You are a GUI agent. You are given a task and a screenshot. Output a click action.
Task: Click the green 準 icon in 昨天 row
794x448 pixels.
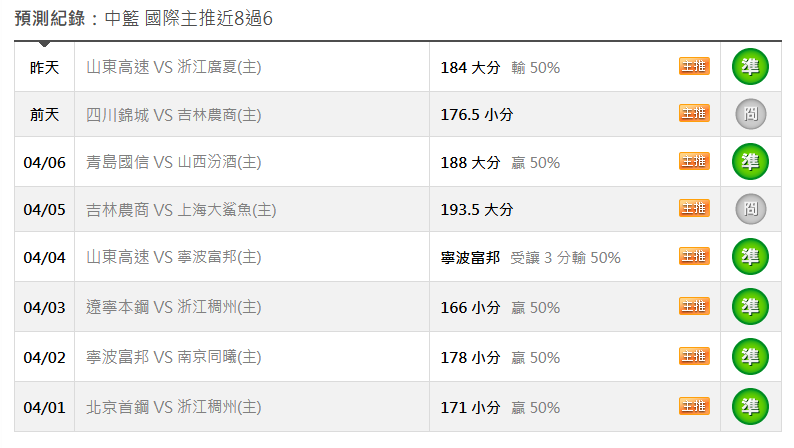click(750, 66)
